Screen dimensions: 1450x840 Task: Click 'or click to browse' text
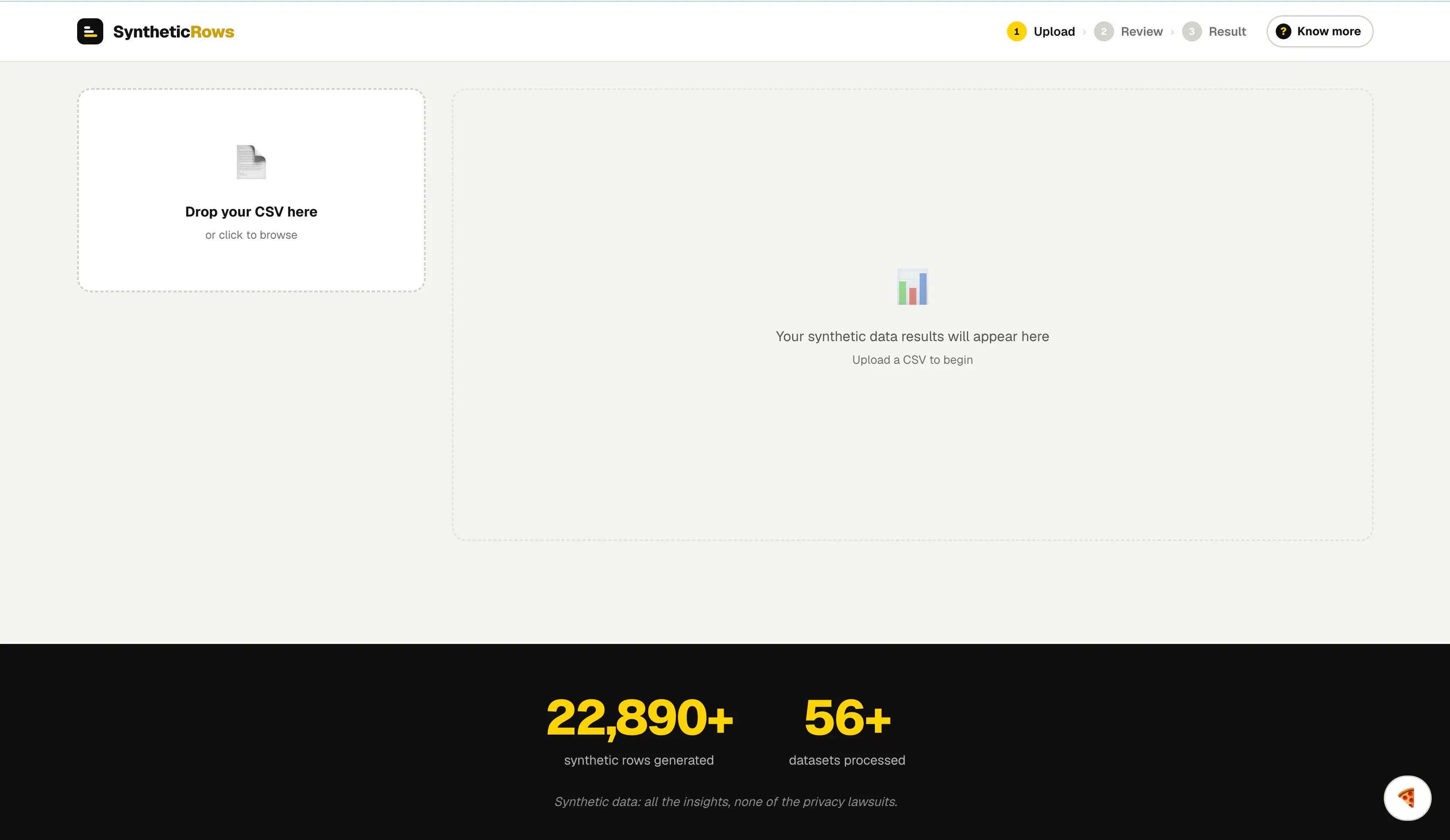point(251,235)
